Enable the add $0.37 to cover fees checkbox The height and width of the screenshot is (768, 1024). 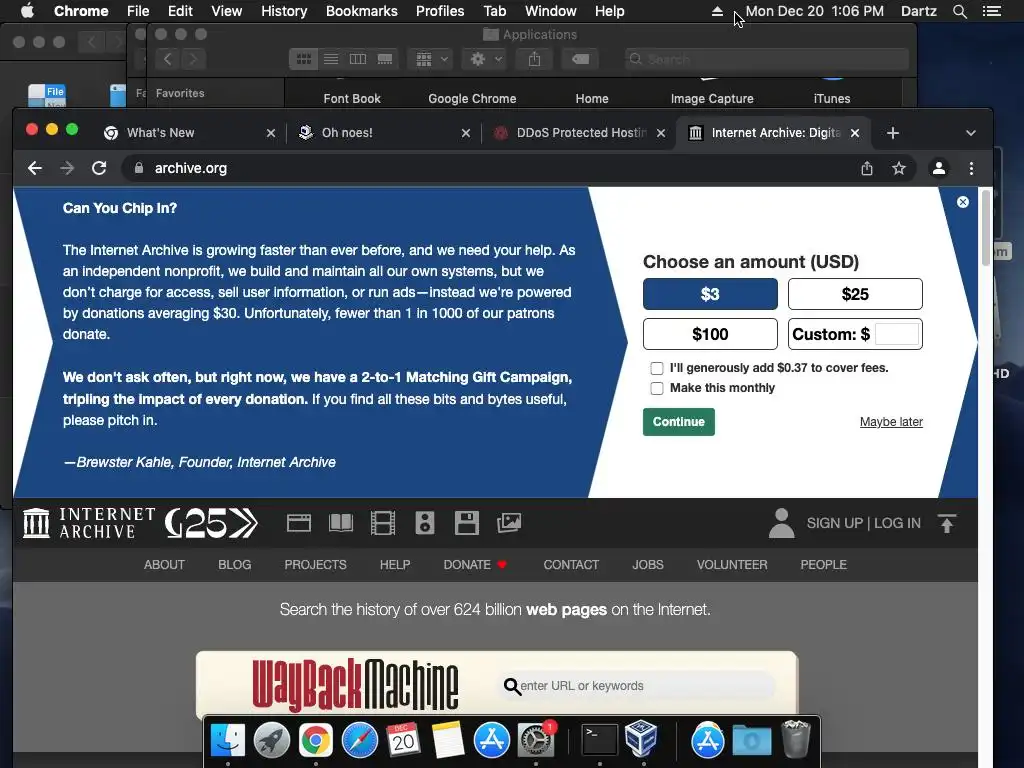coord(657,368)
